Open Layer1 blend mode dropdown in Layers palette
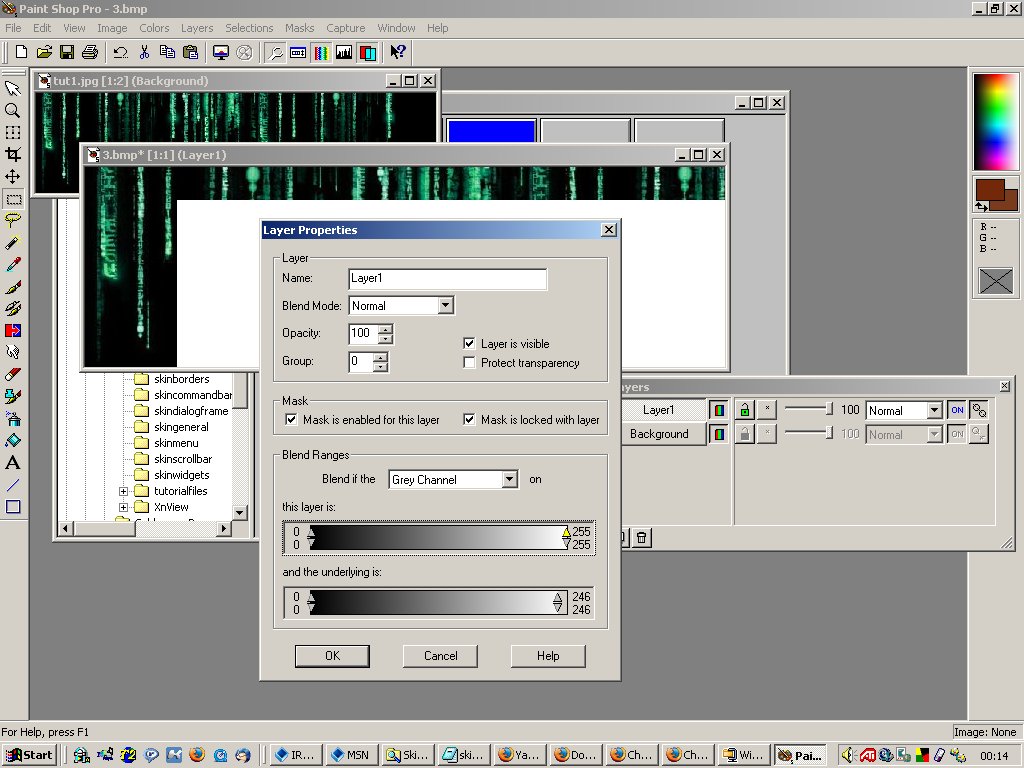Image resolution: width=1024 pixels, height=768 pixels. pyautogui.click(x=935, y=410)
